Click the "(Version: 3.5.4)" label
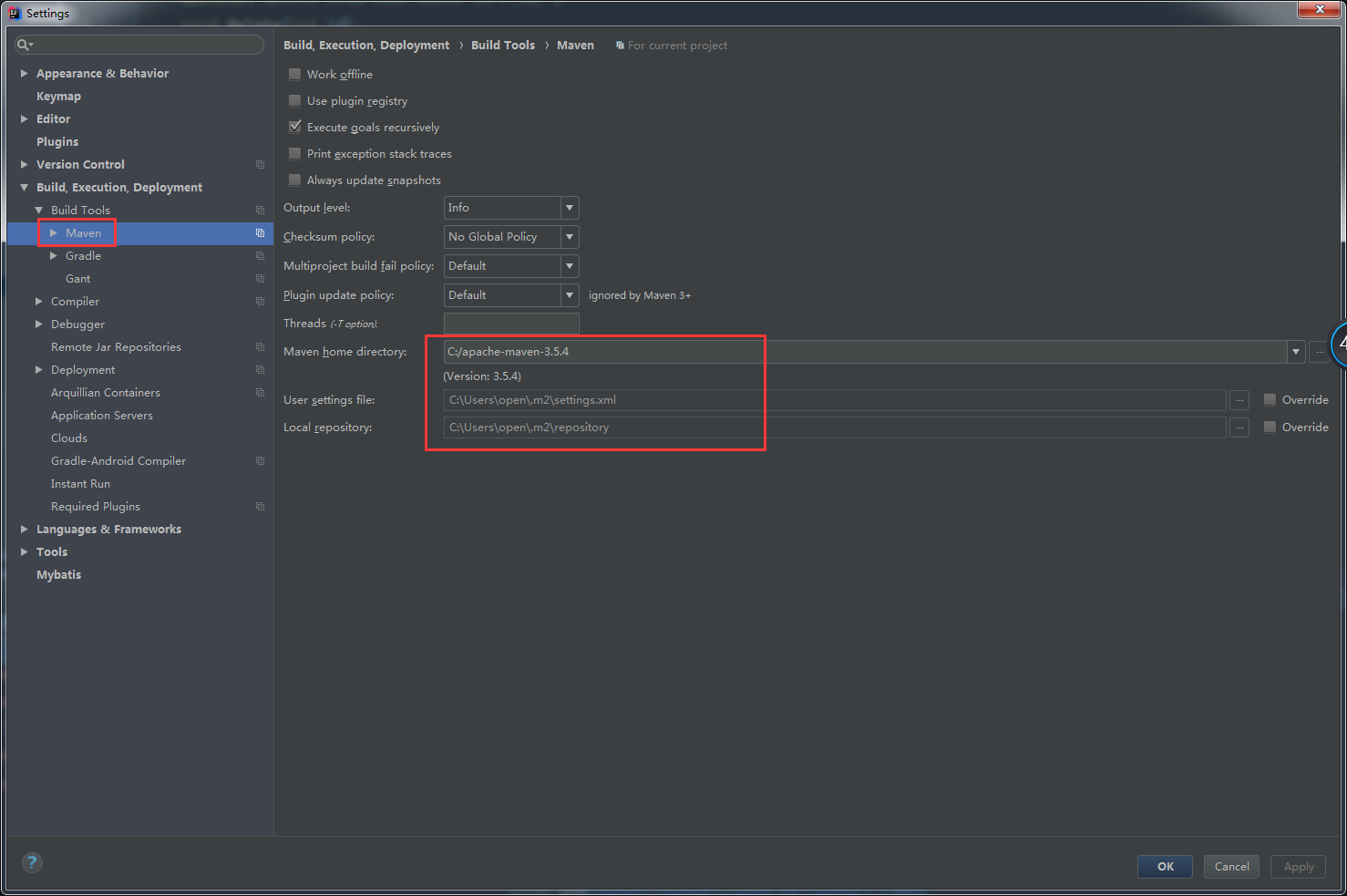The height and width of the screenshot is (896, 1347). click(x=482, y=376)
